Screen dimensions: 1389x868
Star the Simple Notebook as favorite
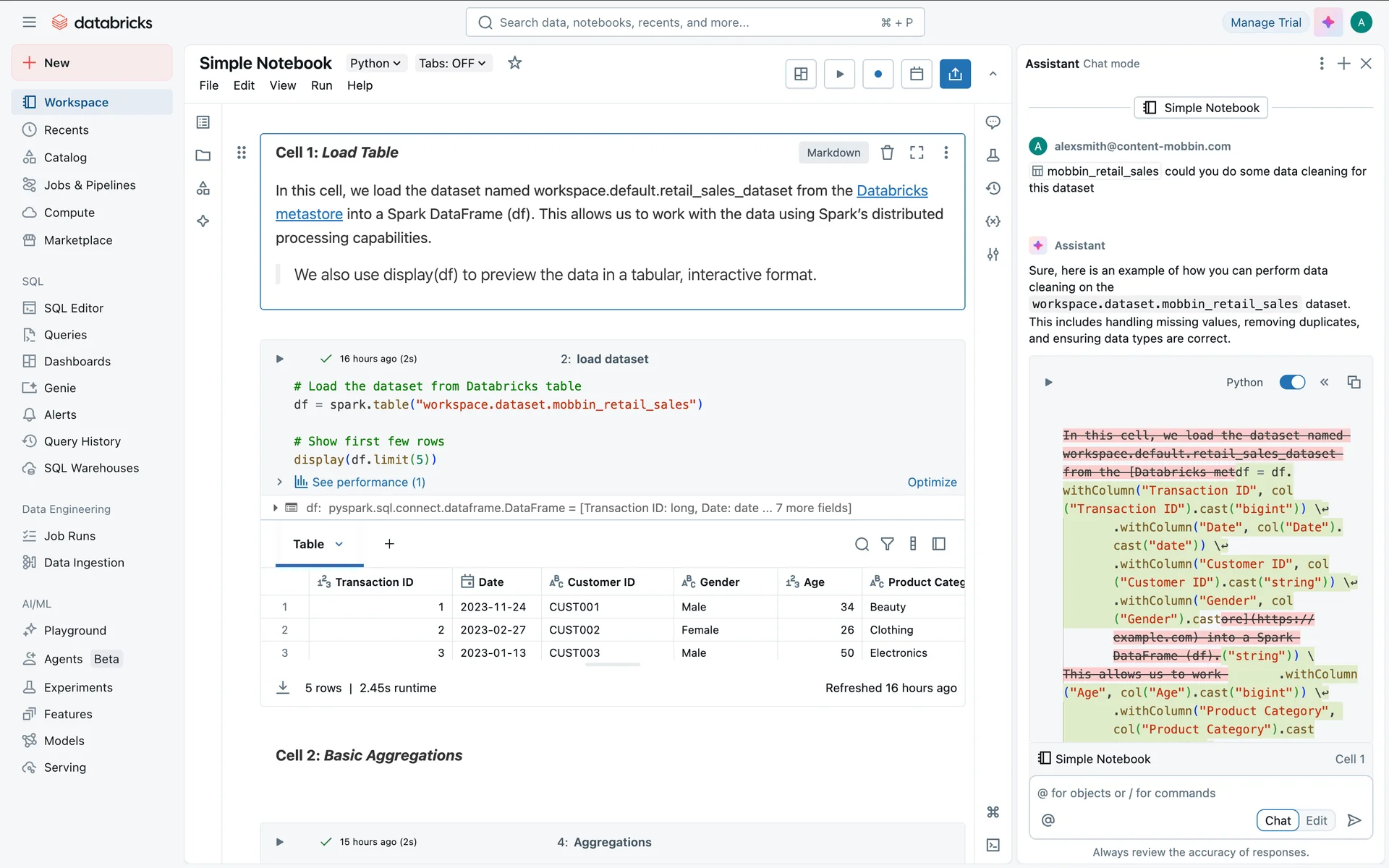pyautogui.click(x=514, y=63)
